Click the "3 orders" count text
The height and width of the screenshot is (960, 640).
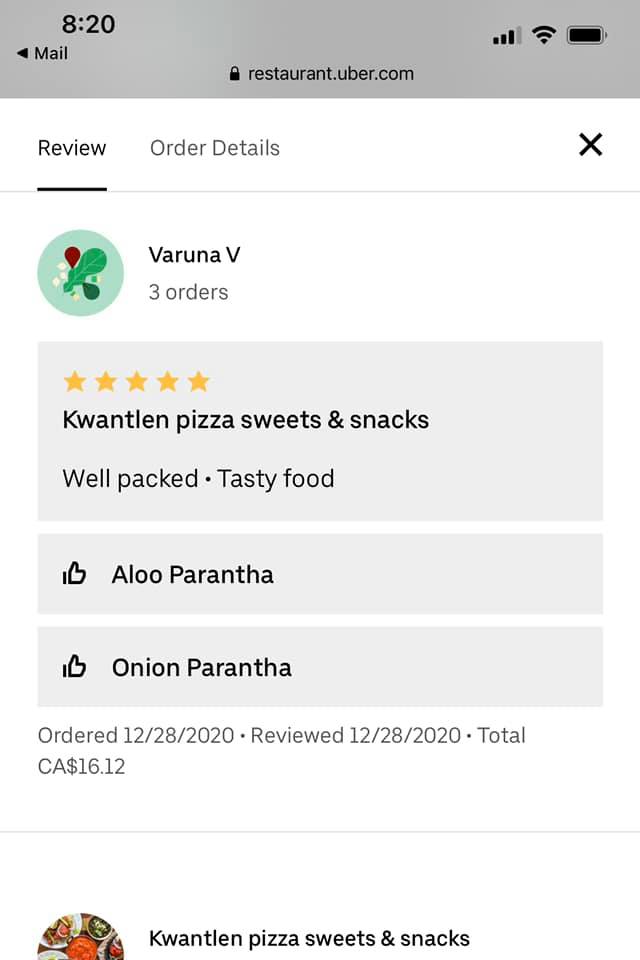coord(189,292)
